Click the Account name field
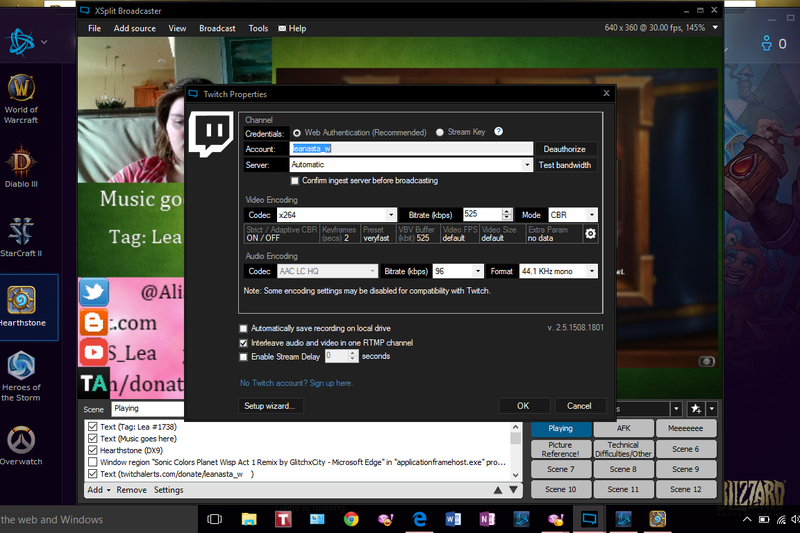 [x=411, y=148]
